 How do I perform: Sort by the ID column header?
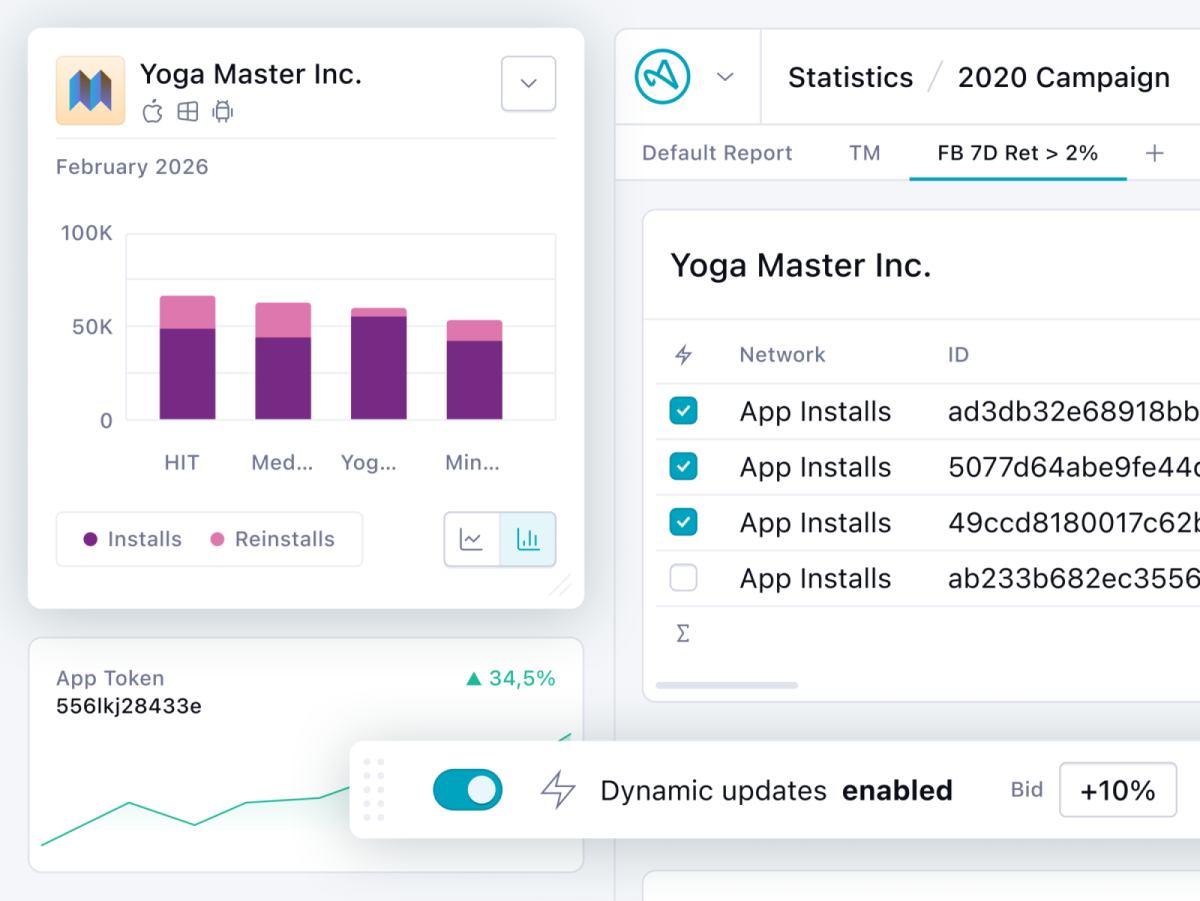958,354
